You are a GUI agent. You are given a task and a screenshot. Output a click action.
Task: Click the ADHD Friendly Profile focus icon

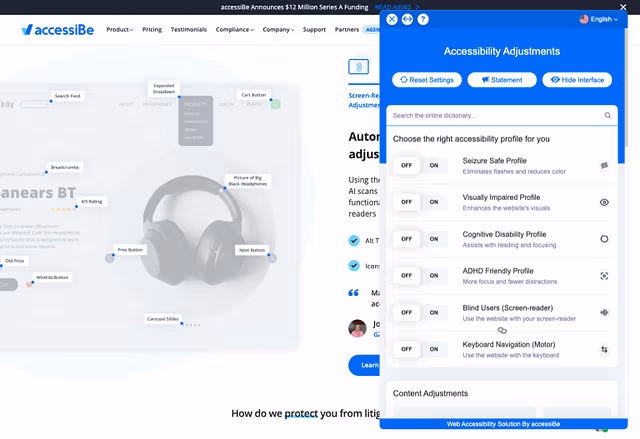pyautogui.click(x=604, y=276)
